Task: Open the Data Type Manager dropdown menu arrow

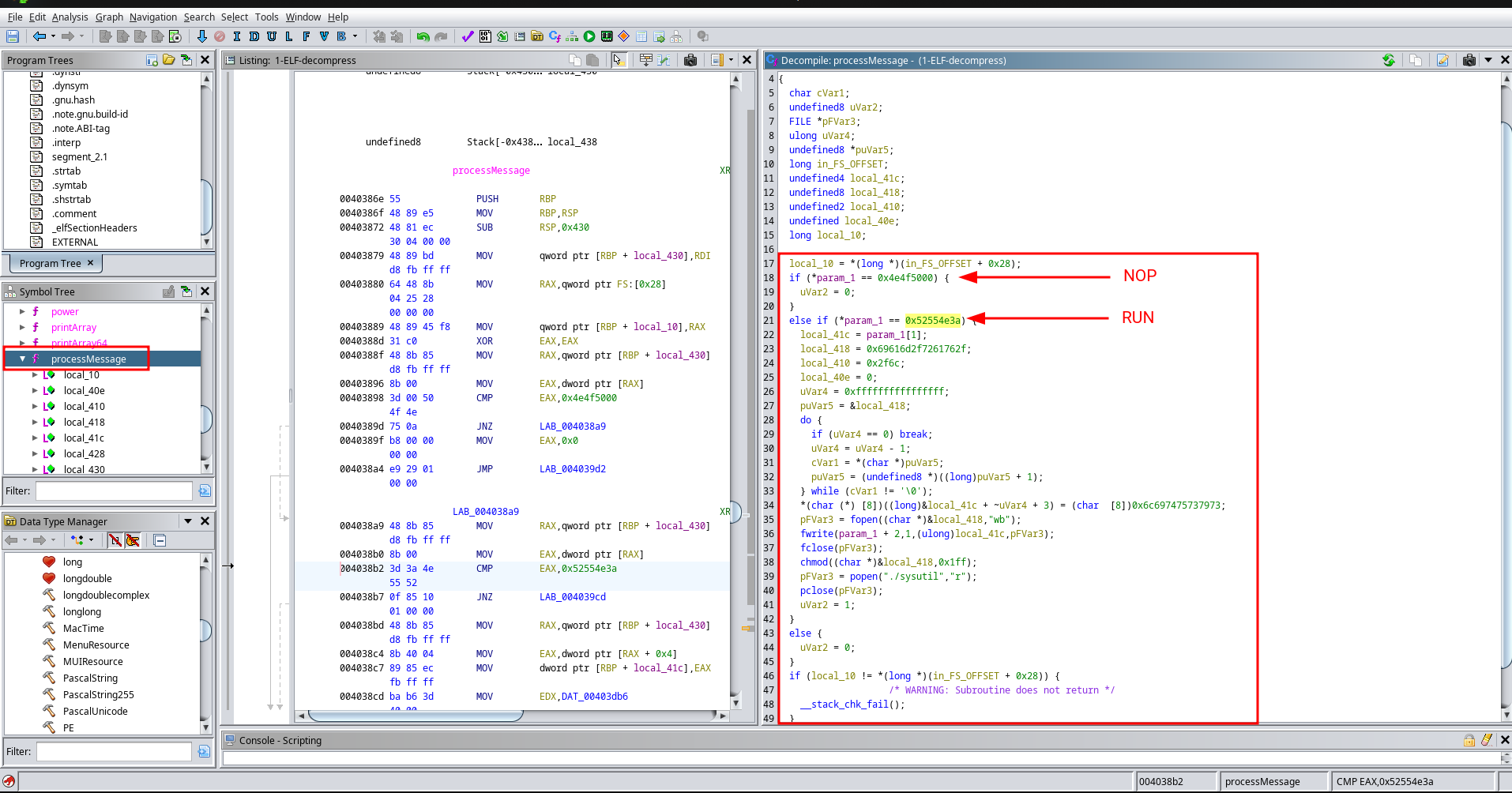Action: click(188, 521)
